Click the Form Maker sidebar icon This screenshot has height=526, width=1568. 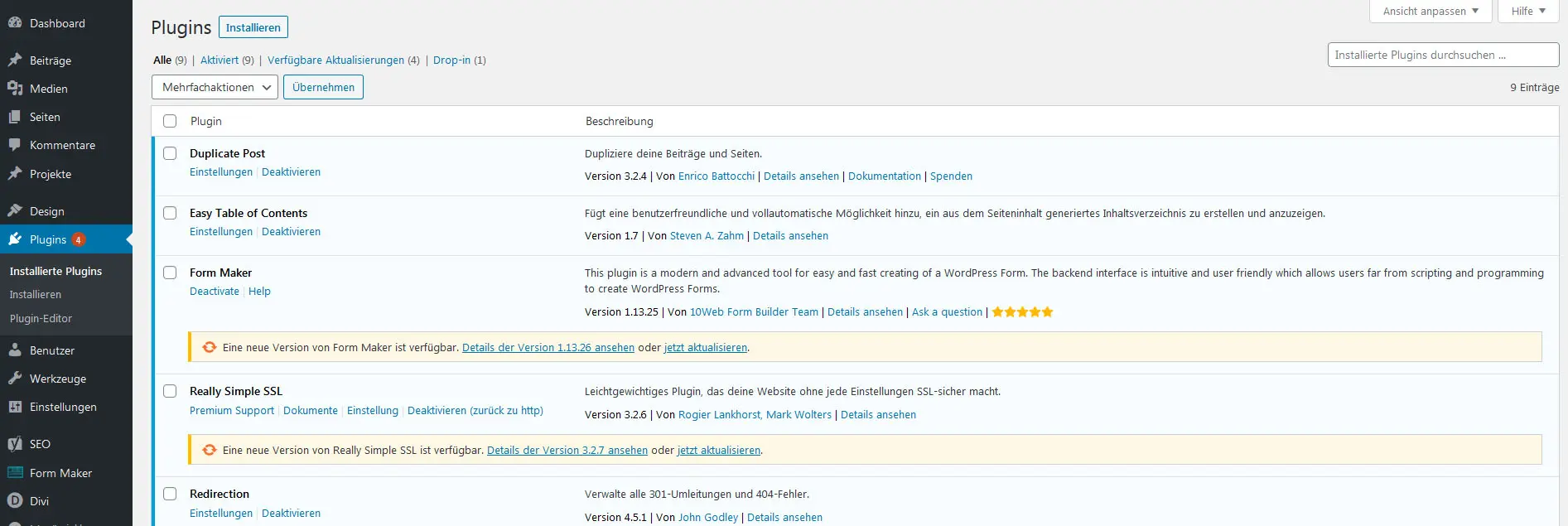tap(15, 473)
